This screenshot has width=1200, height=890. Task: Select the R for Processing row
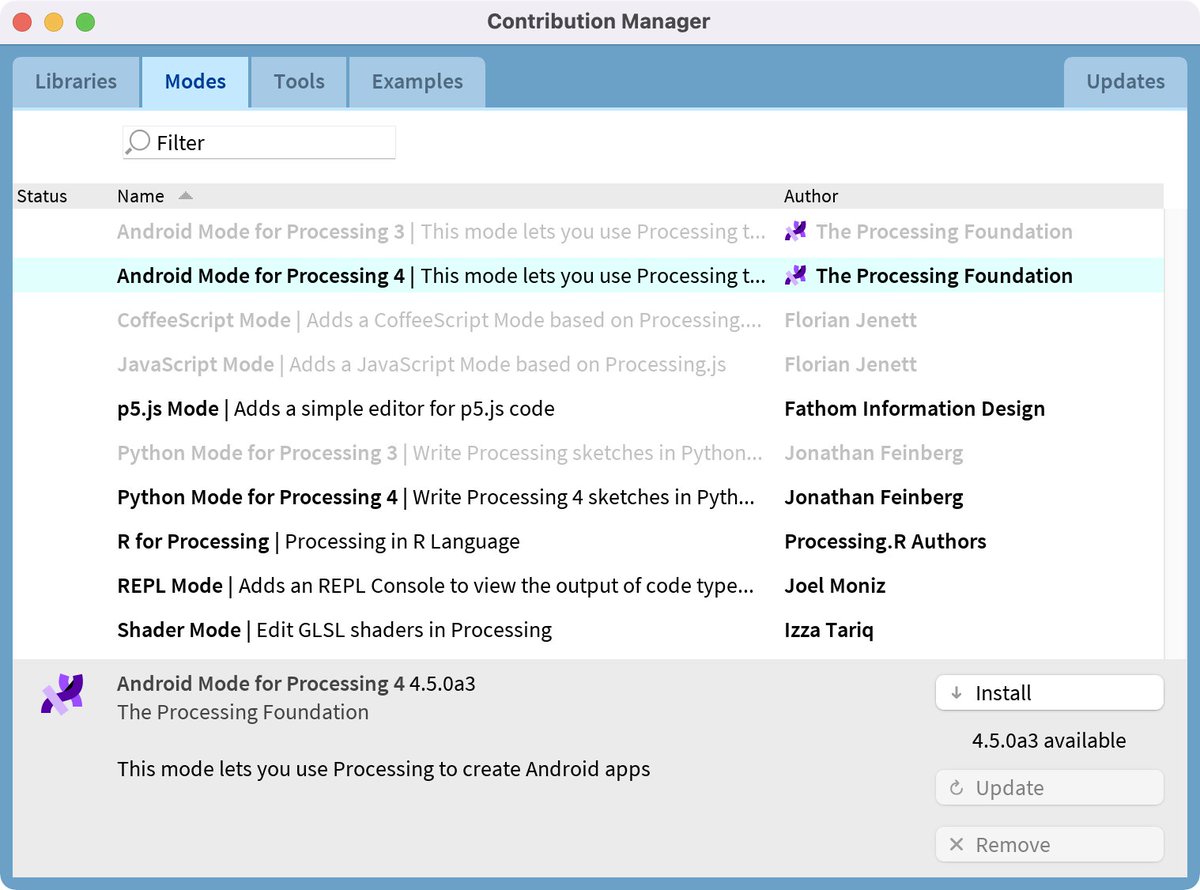[589, 541]
